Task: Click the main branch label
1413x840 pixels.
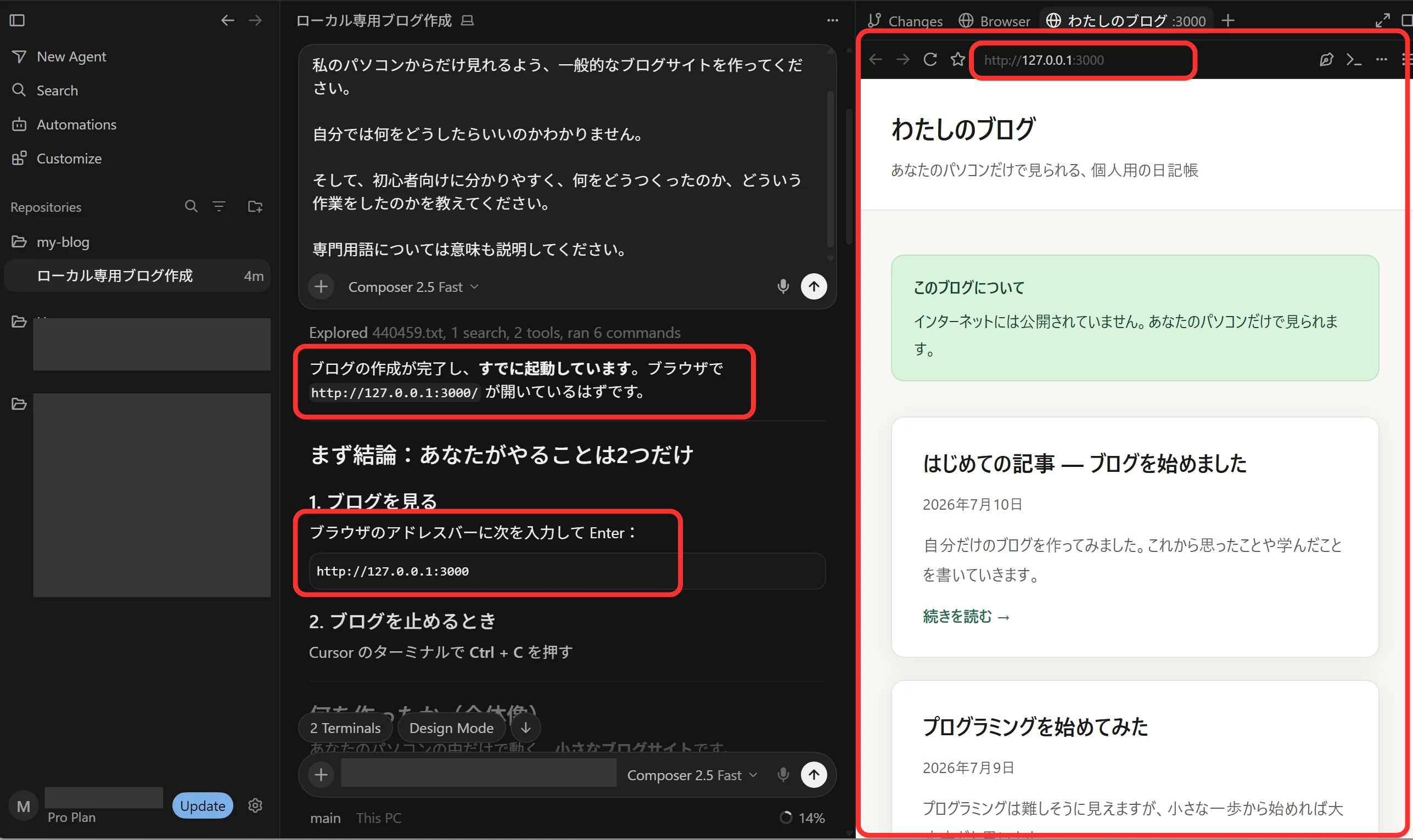Action: point(325,818)
